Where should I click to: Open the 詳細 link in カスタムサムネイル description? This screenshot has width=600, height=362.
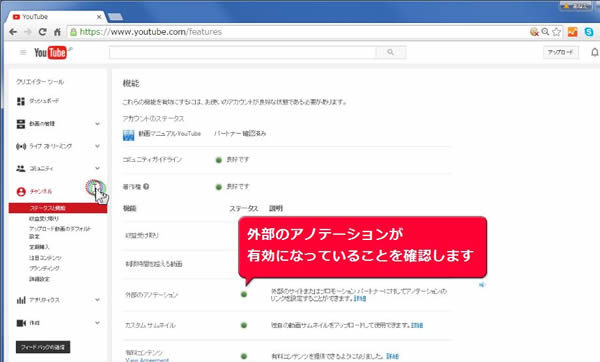coord(417,325)
